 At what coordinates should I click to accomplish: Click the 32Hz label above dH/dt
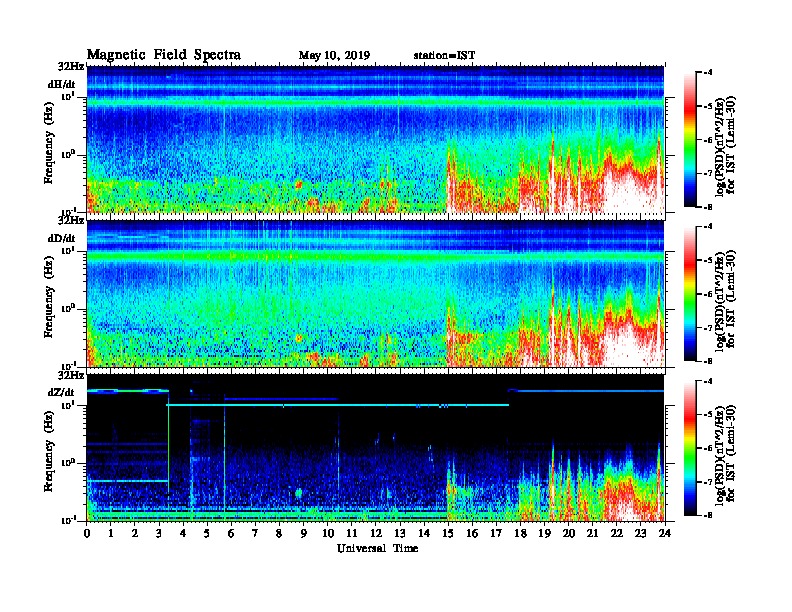pyautogui.click(x=71, y=66)
